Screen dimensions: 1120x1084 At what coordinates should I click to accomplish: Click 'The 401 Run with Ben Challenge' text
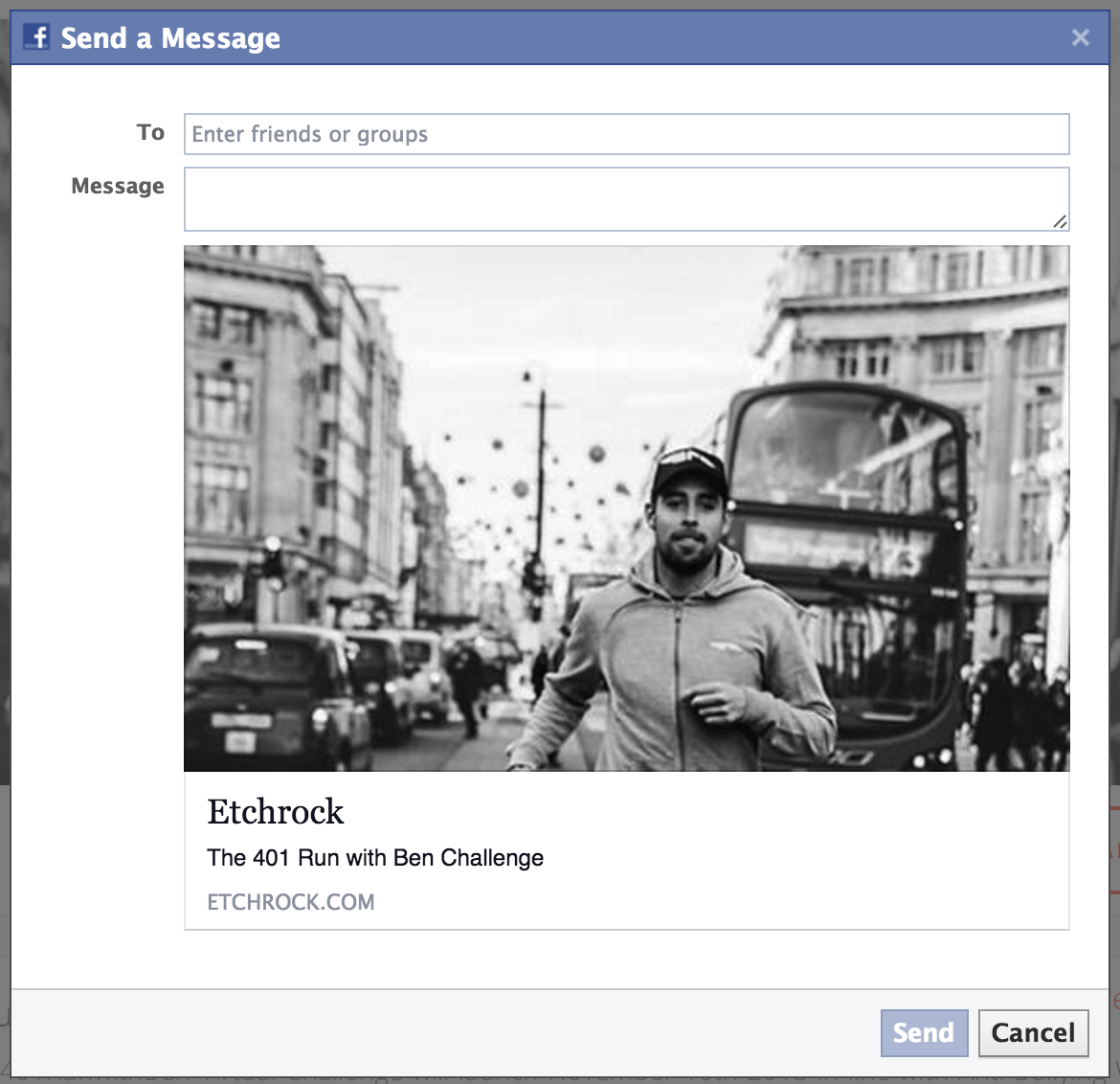click(x=375, y=858)
